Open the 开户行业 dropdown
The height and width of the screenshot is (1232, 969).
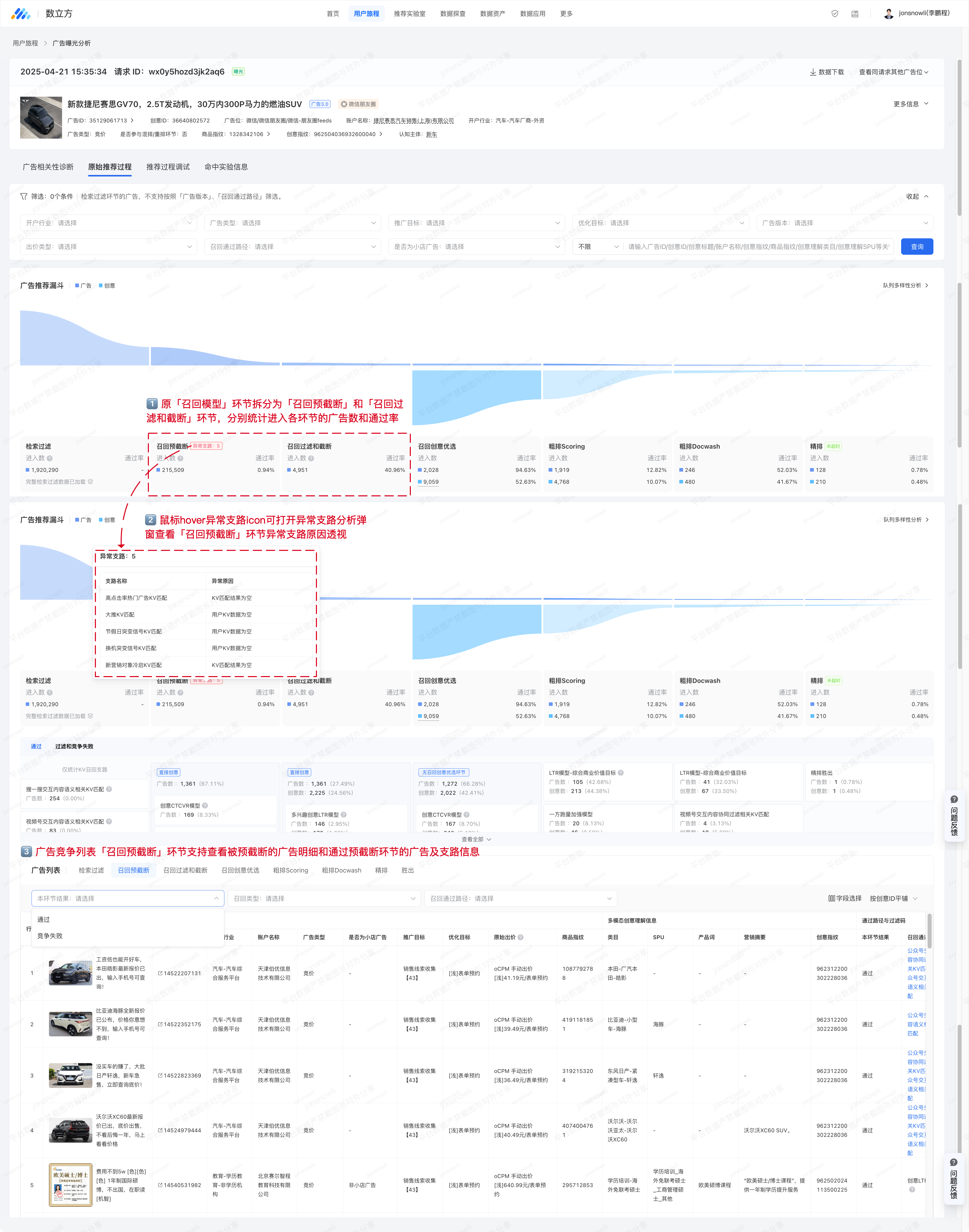point(108,223)
